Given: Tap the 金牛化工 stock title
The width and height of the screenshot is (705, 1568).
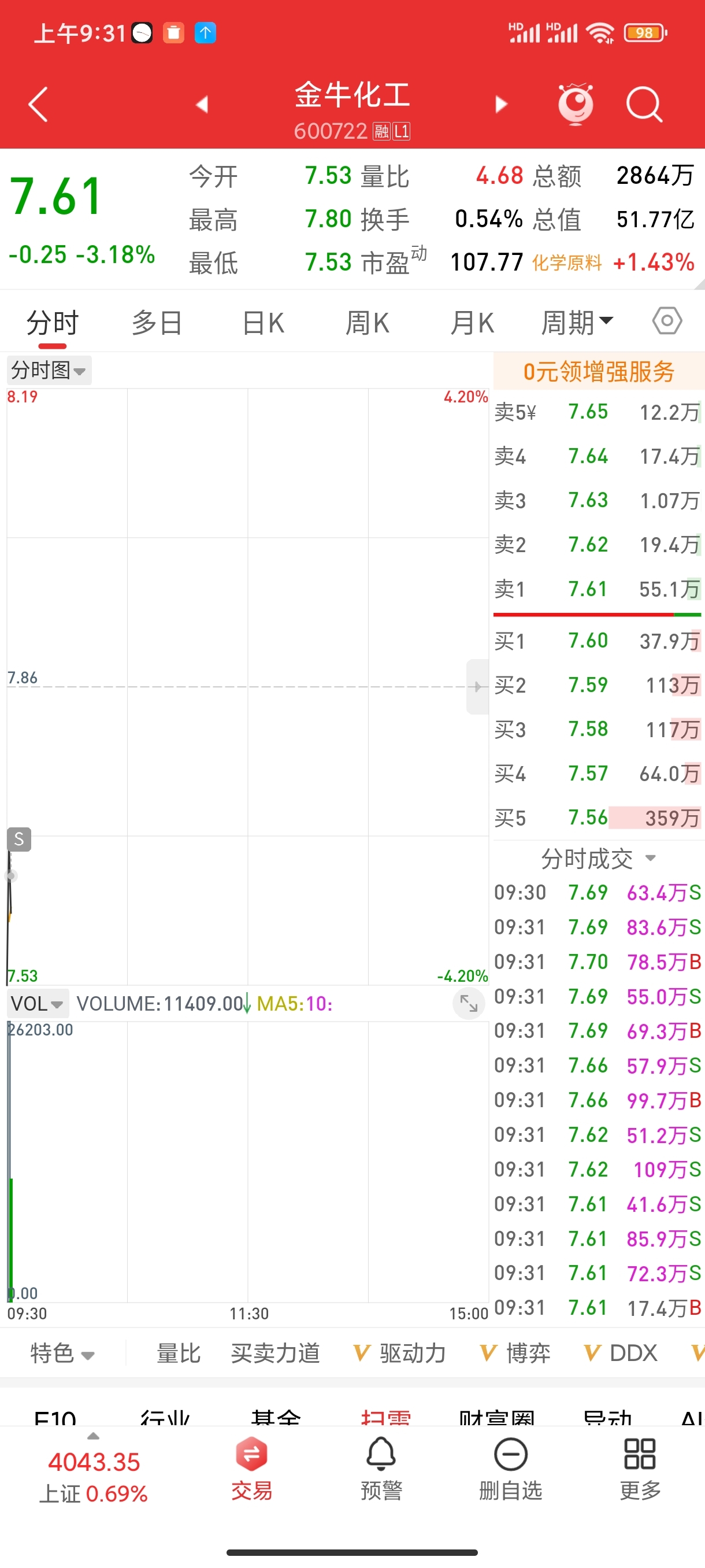Looking at the screenshot, I should (x=352, y=95).
